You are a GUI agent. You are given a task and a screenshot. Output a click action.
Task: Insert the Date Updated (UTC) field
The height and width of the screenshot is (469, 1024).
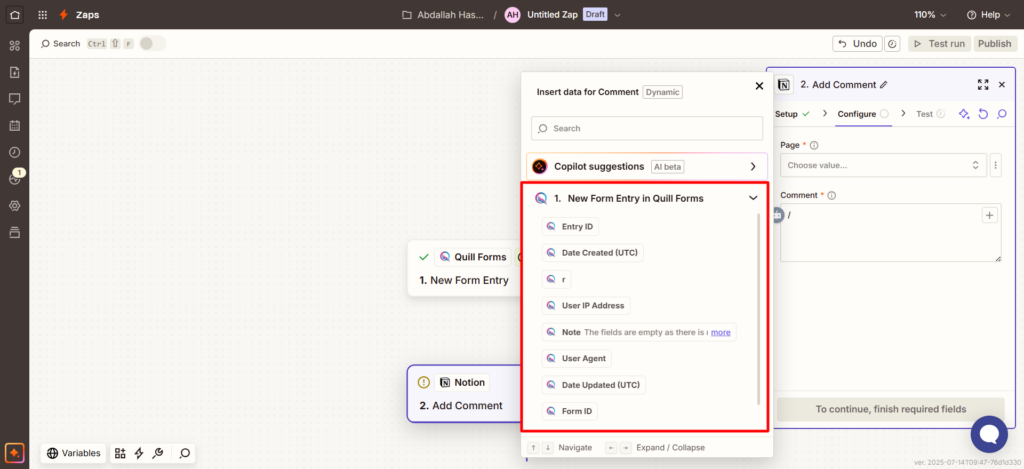coord(594,385)
